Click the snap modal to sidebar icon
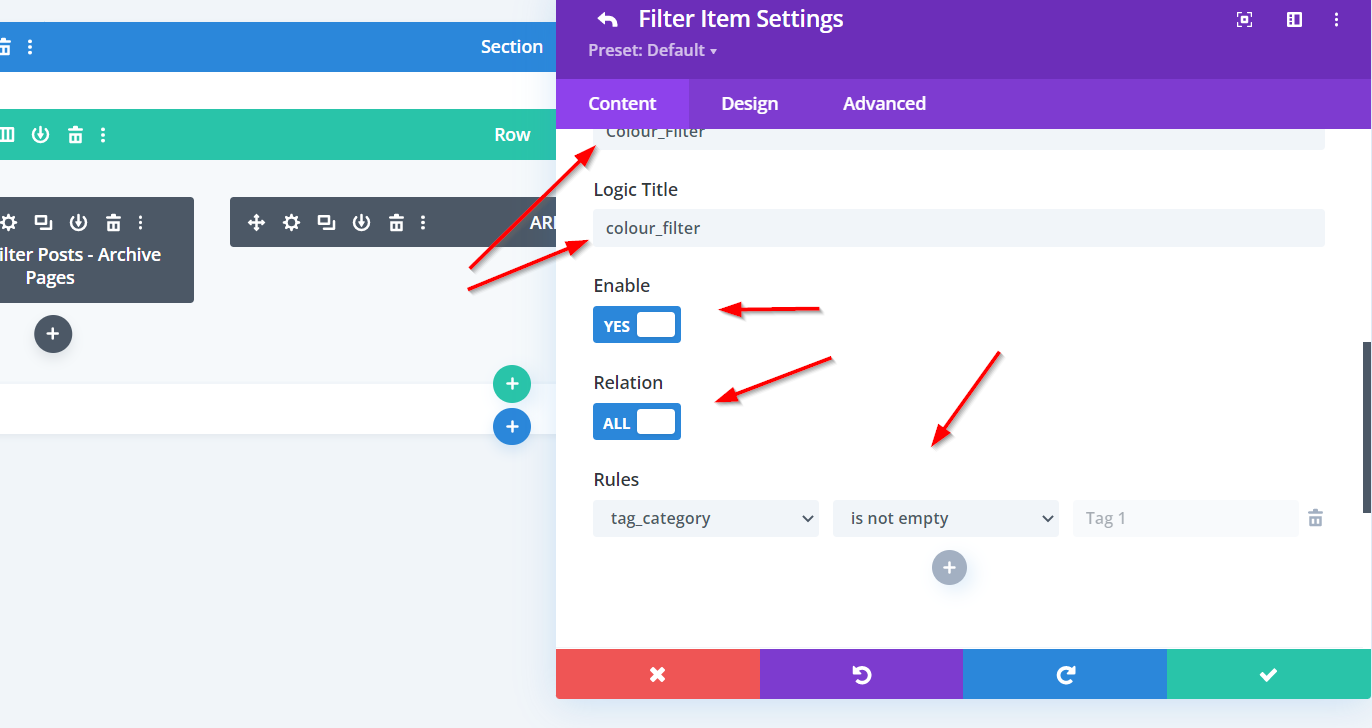This screenshot has height=728, width=1372. [x=1294, y=19]
